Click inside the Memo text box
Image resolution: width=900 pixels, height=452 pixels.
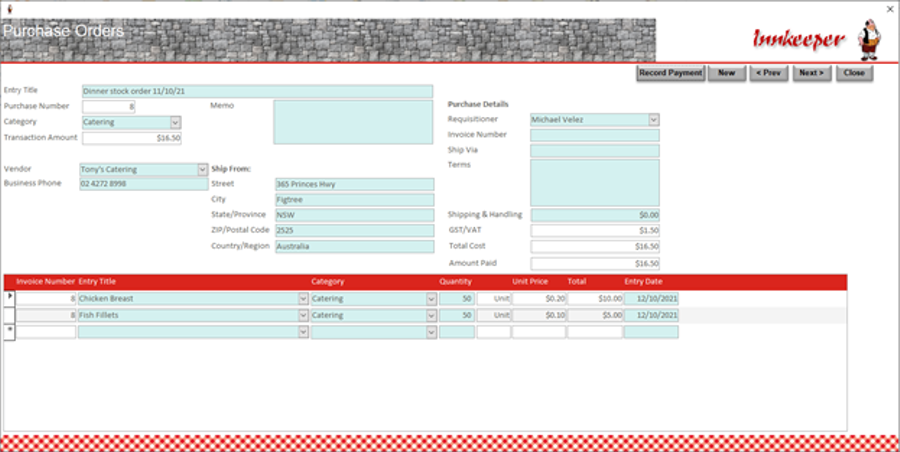point(353,122)
